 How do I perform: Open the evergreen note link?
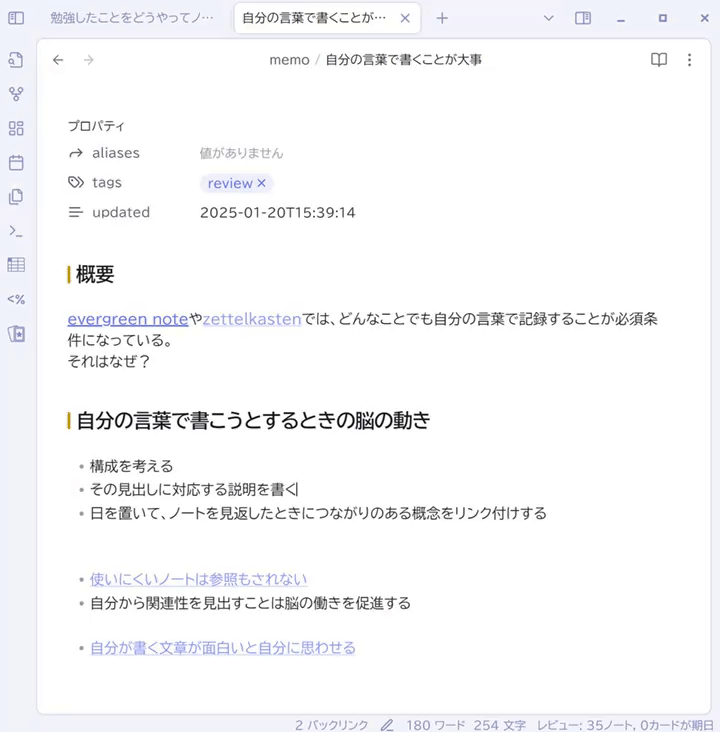pyautogui.click(x=128, y=319)
